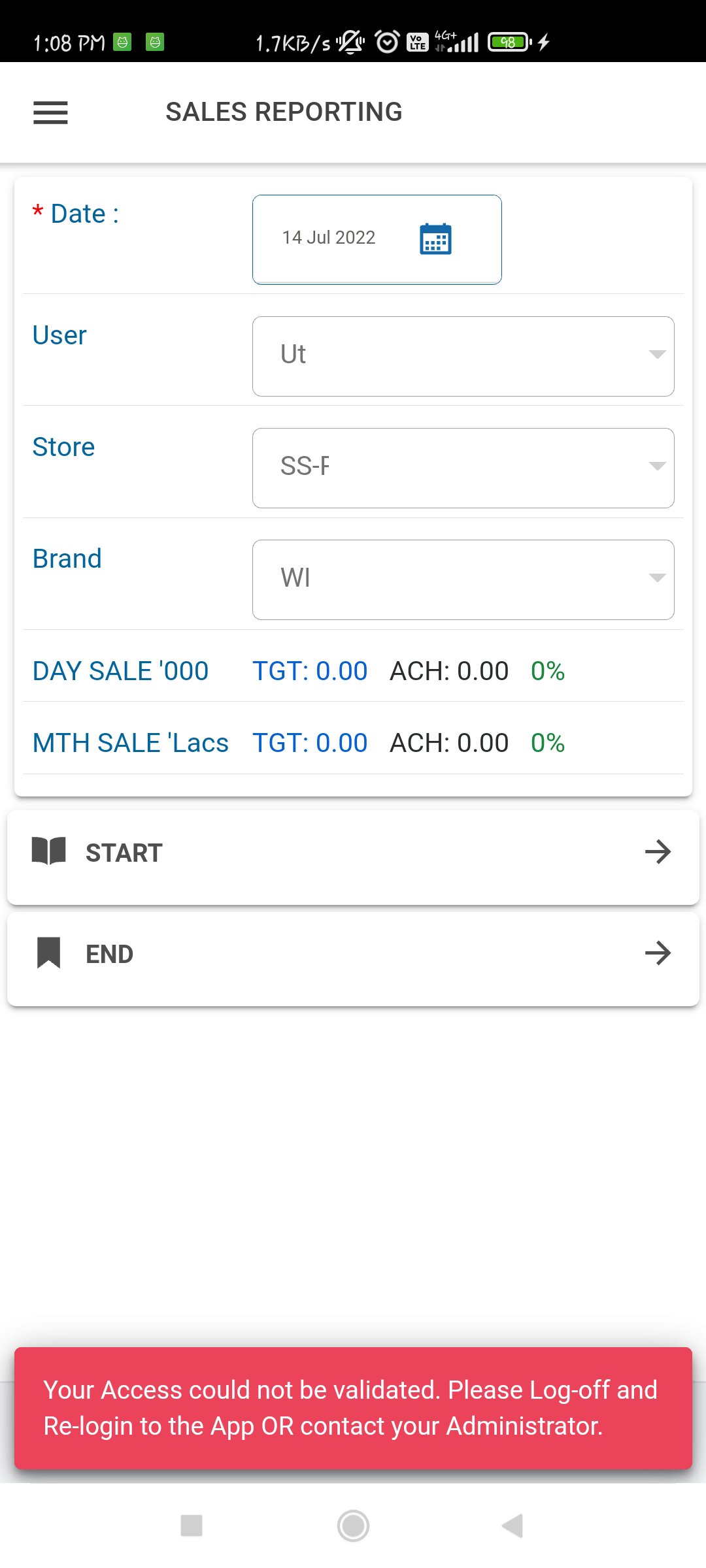706x1568 pixels.
Task: Tap the DAY SALE '000 label
Action: 121,671
